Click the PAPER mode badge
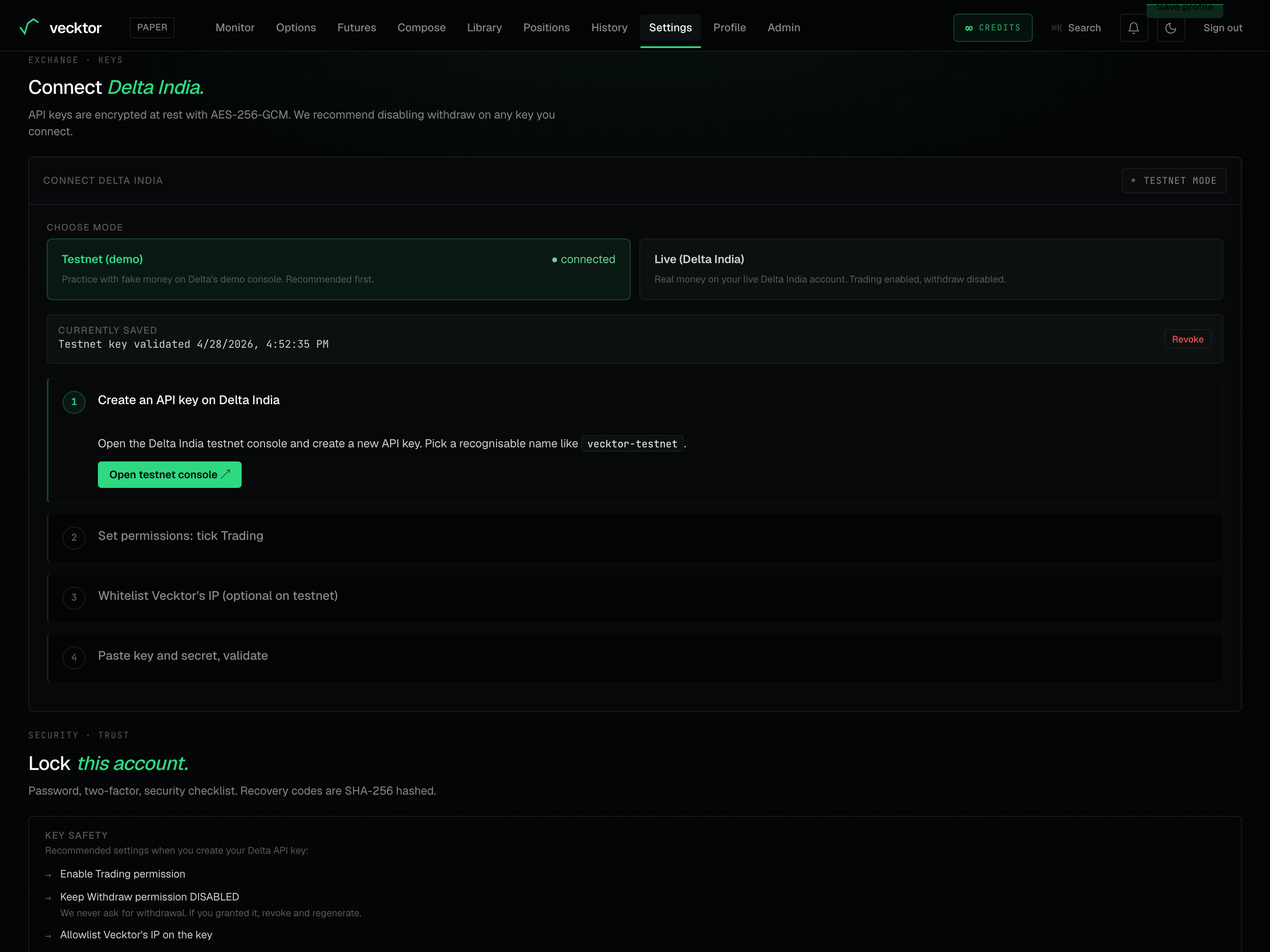This screenshot has width=1270, height=952. (x=152, y=27)
